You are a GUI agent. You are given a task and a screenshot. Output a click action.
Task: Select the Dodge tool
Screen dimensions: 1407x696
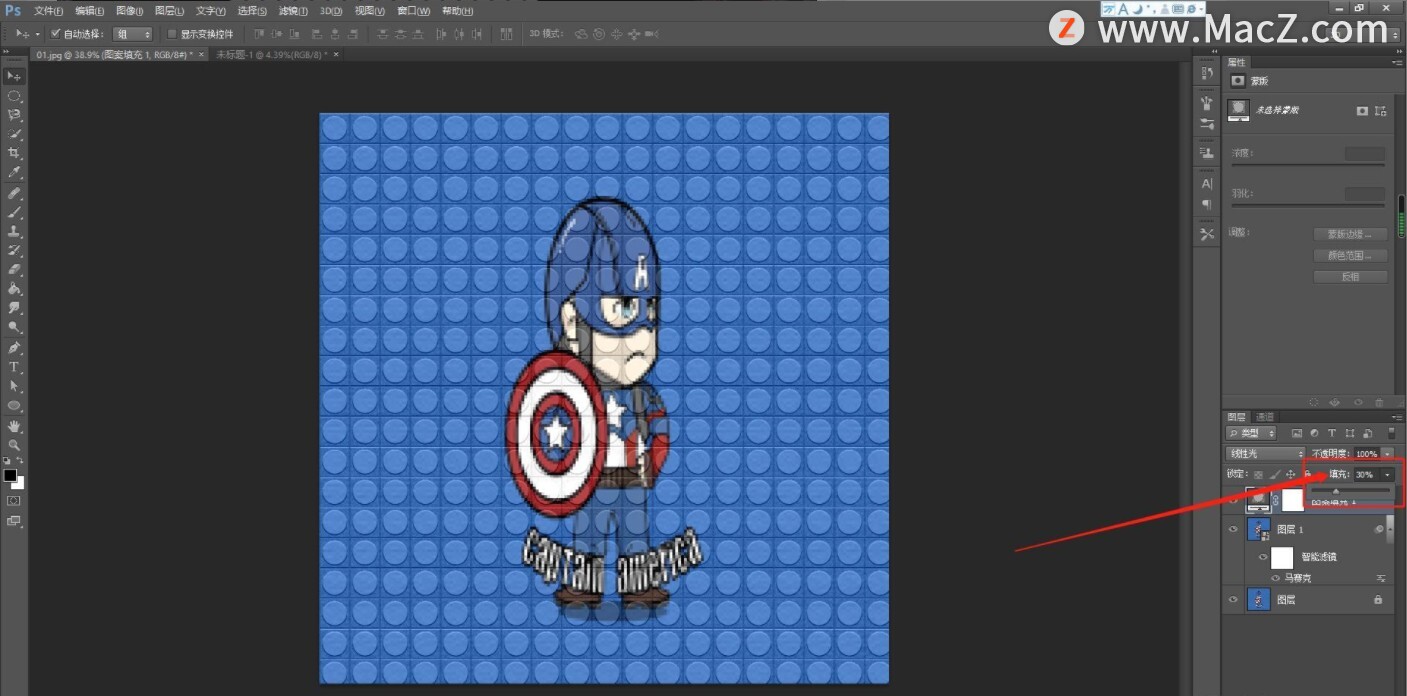pos(14,327)
